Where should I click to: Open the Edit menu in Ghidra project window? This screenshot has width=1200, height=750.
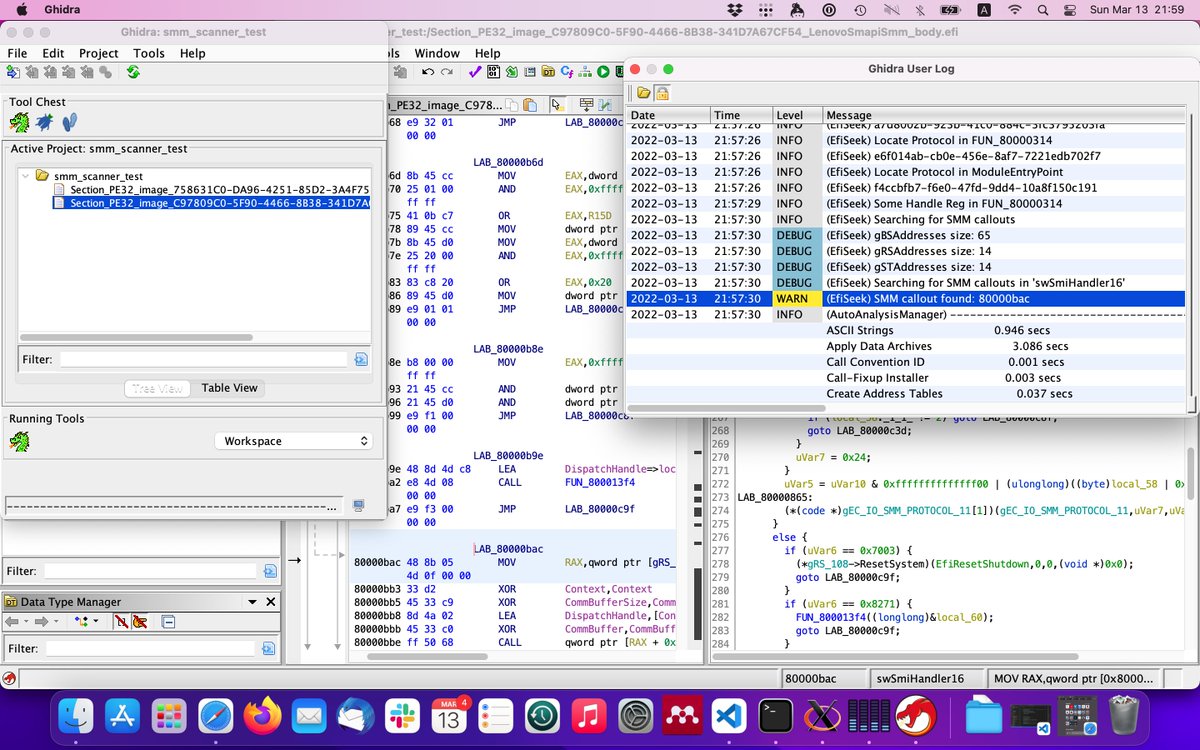pos(53,53)
